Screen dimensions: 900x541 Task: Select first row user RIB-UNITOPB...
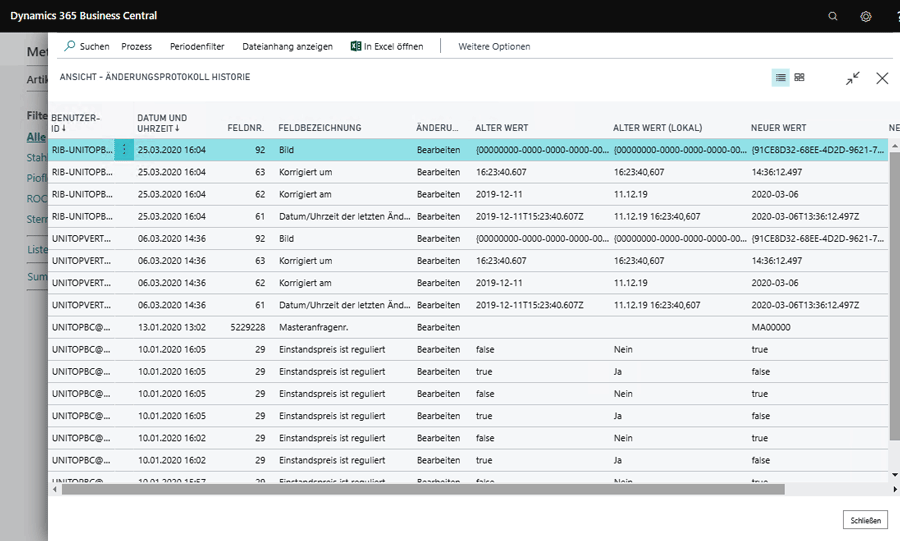[x=82, y=150]
